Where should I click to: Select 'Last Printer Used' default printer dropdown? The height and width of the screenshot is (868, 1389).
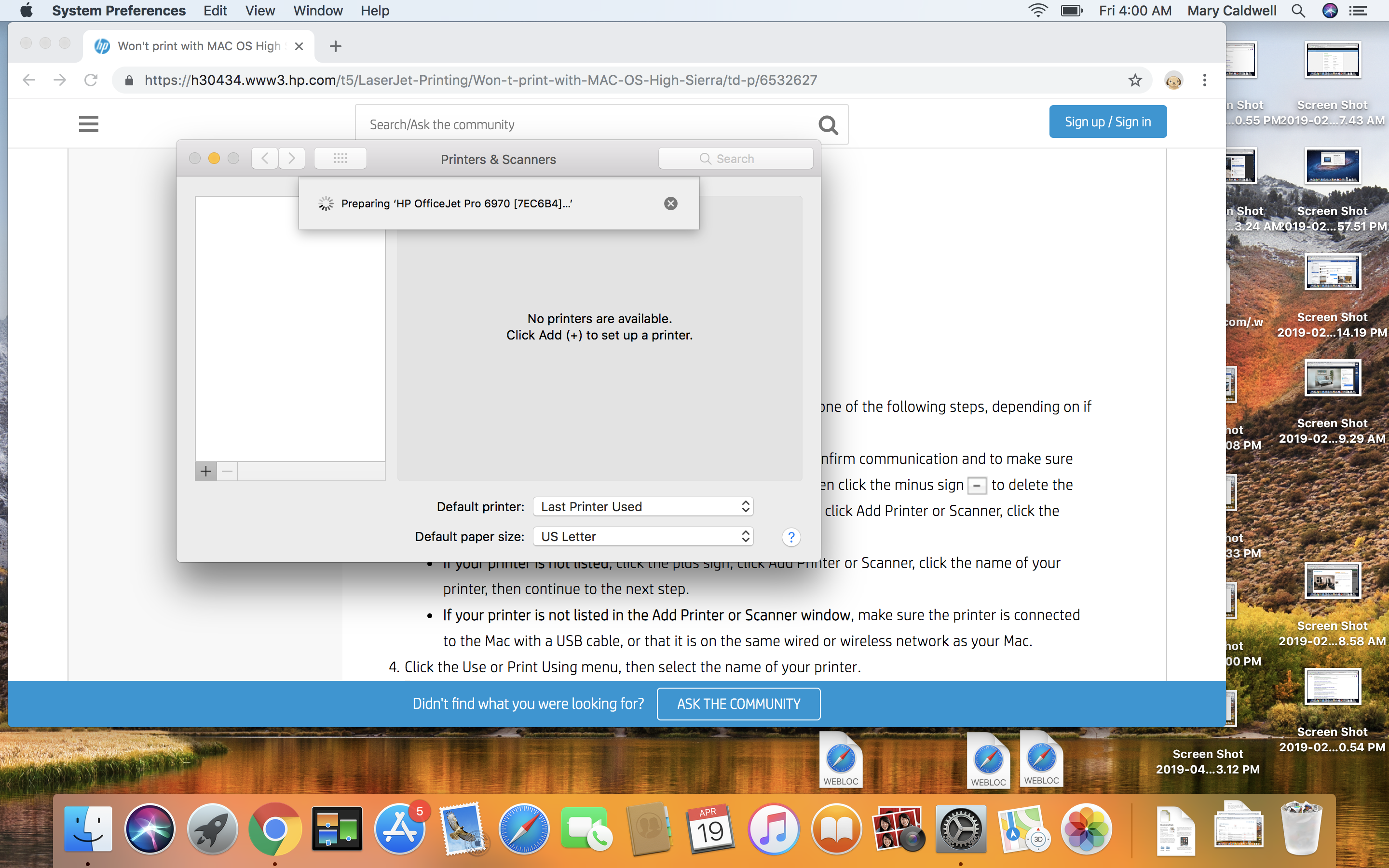point(643,506)
